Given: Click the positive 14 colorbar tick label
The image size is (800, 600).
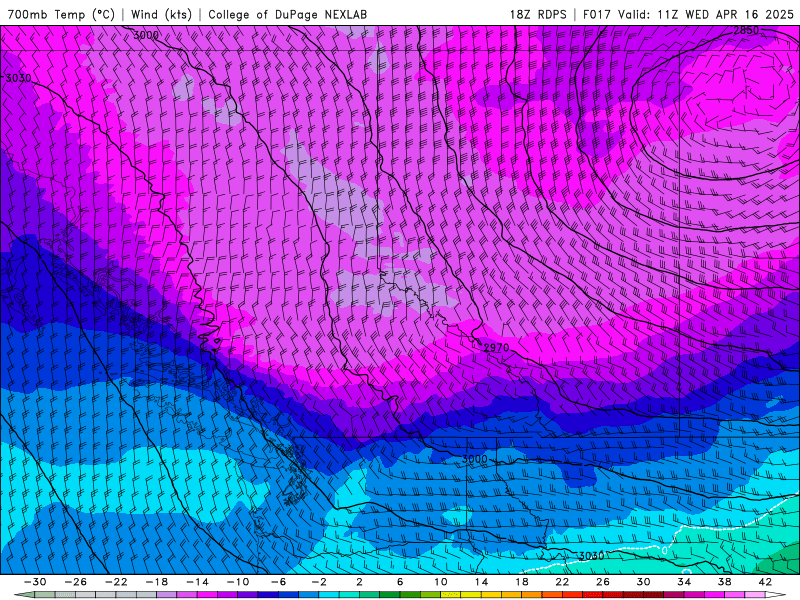Looking at the screenshot, I should [481, 582].
